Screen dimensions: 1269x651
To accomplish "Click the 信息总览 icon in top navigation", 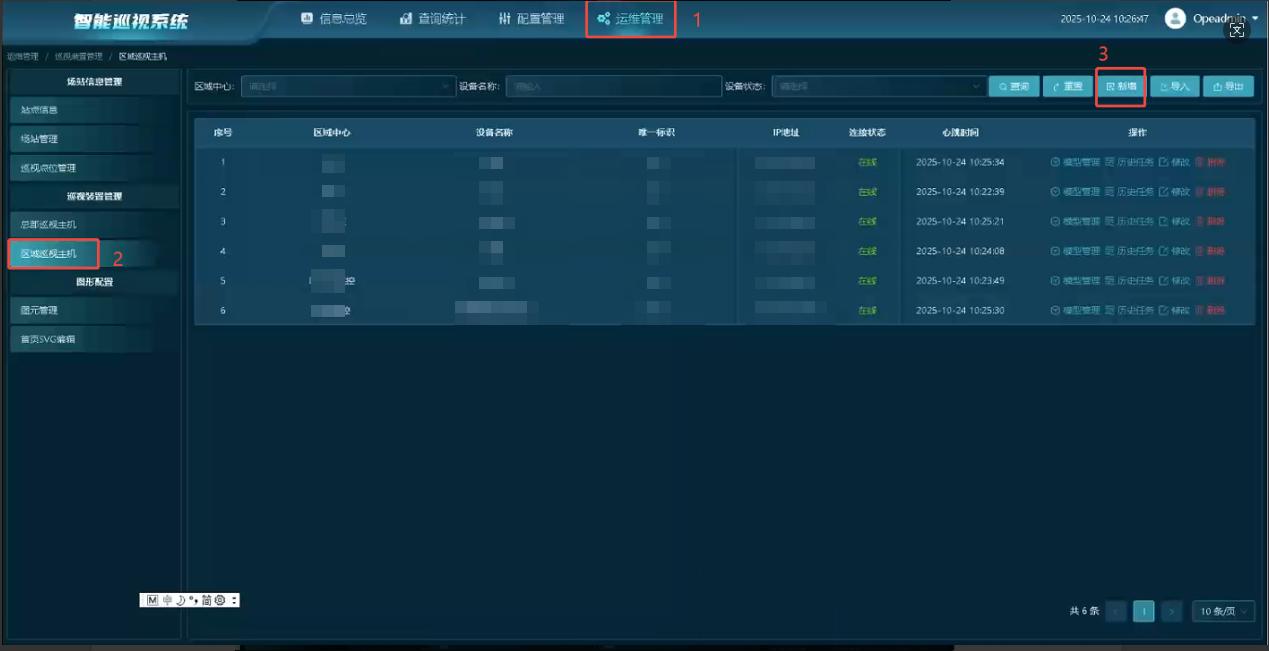I will coord(307,19).
